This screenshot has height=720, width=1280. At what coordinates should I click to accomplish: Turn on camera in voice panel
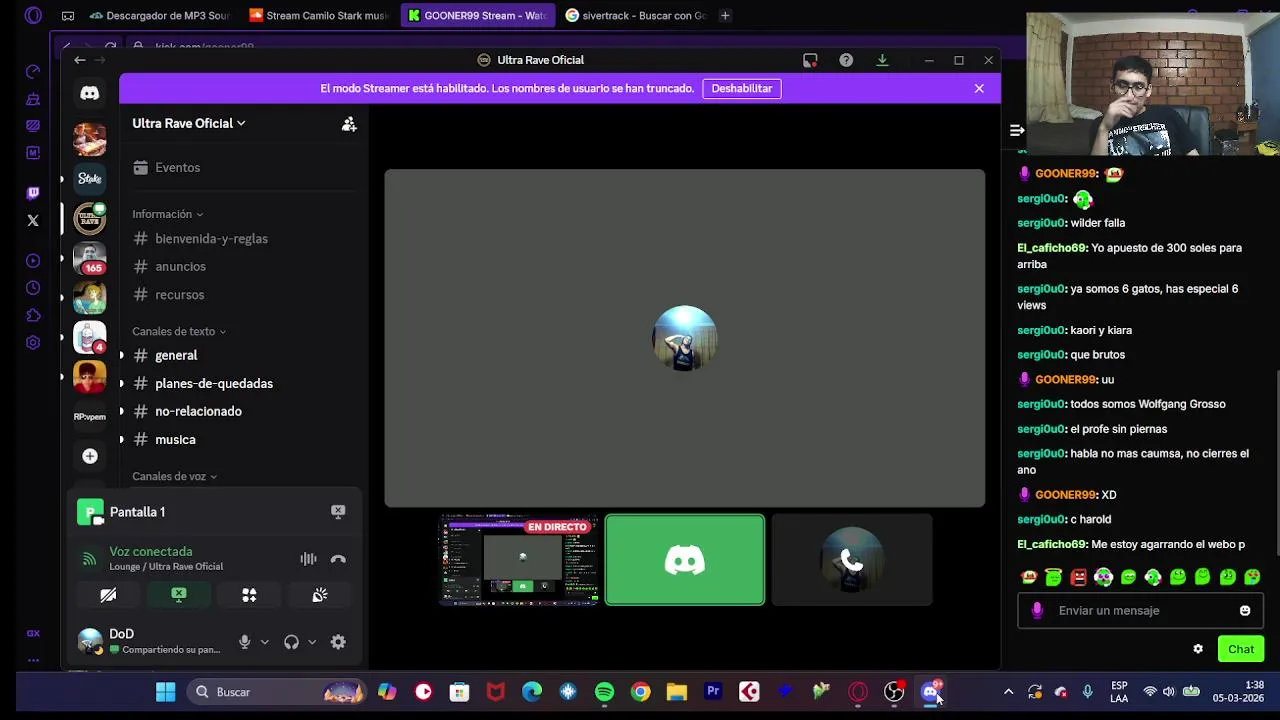click(108, 595)
